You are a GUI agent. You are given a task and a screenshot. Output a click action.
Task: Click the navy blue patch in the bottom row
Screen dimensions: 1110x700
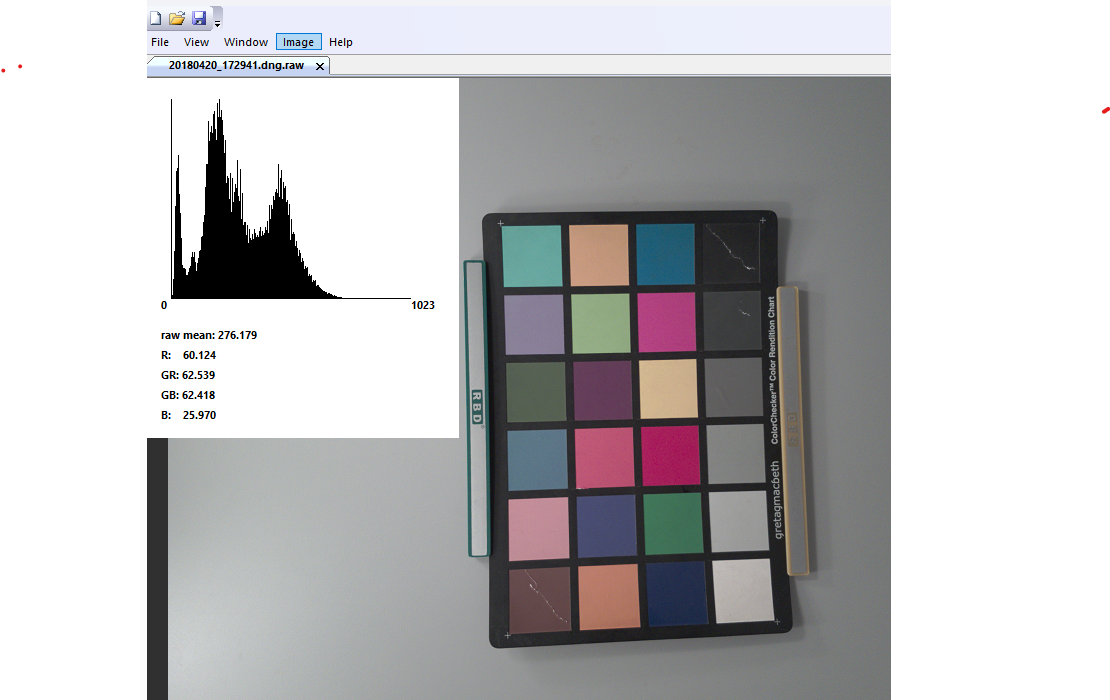tap(676, 594)
